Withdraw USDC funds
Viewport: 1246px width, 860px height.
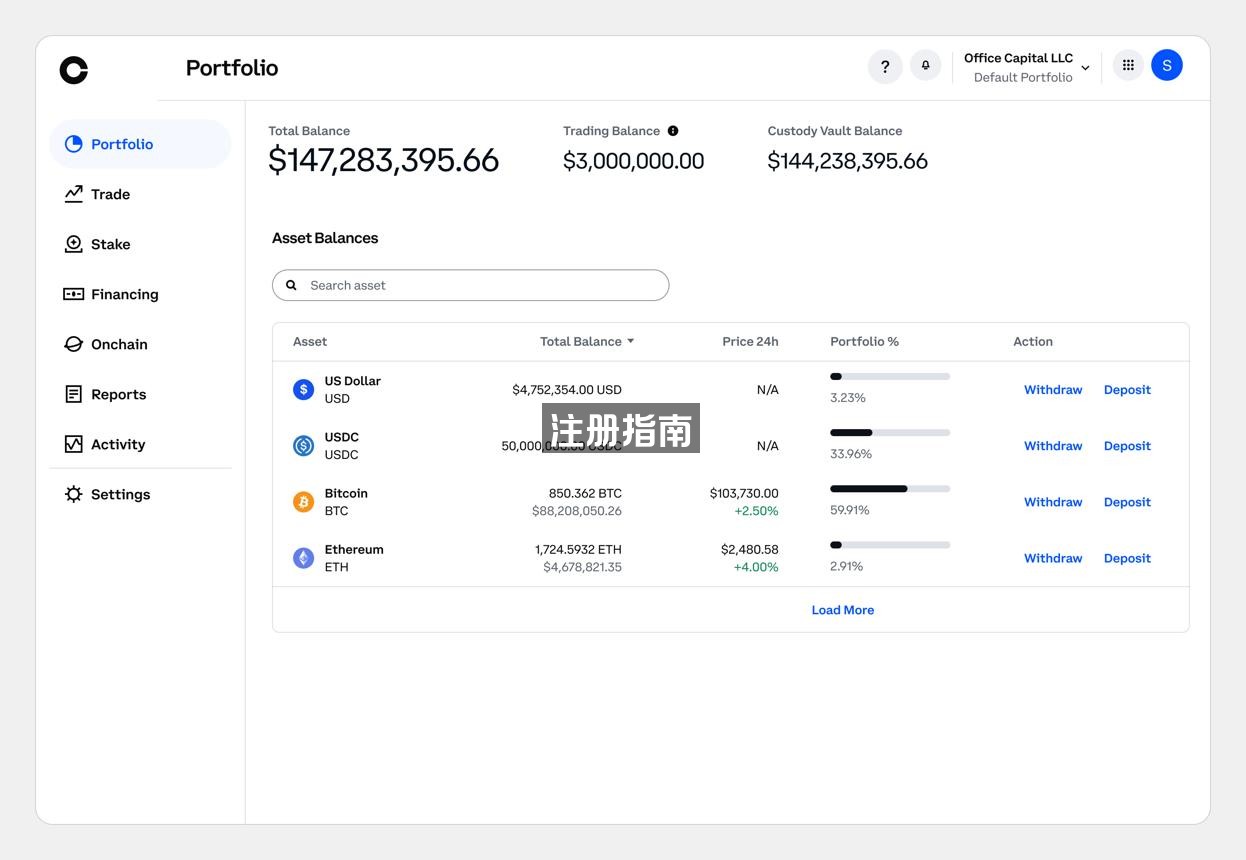tap(1053, 446)
